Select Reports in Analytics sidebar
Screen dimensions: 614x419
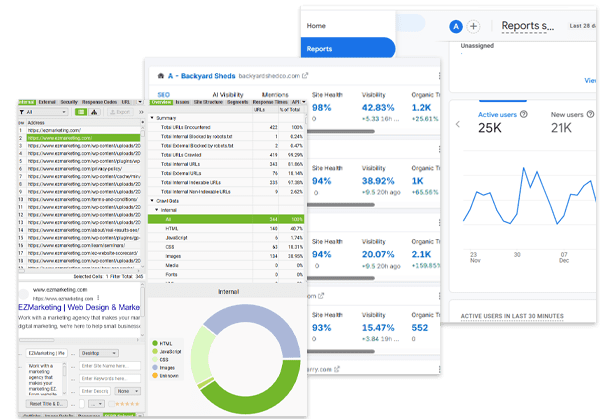[348, 49]
